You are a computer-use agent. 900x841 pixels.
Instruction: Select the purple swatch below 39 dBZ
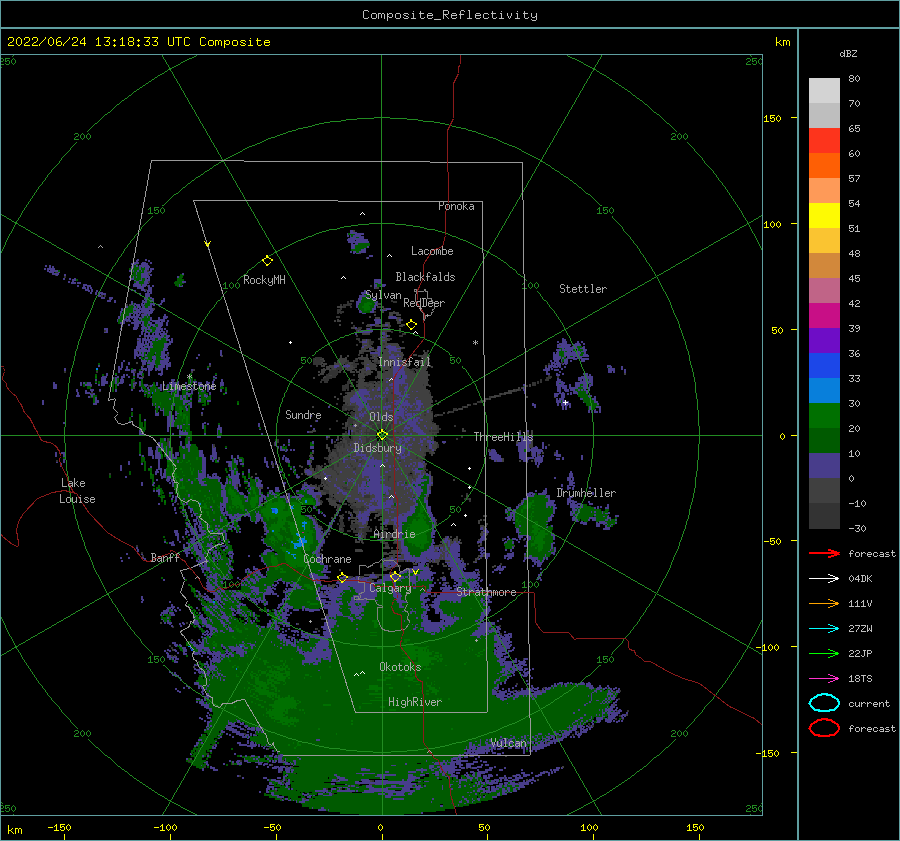[824, 340]
